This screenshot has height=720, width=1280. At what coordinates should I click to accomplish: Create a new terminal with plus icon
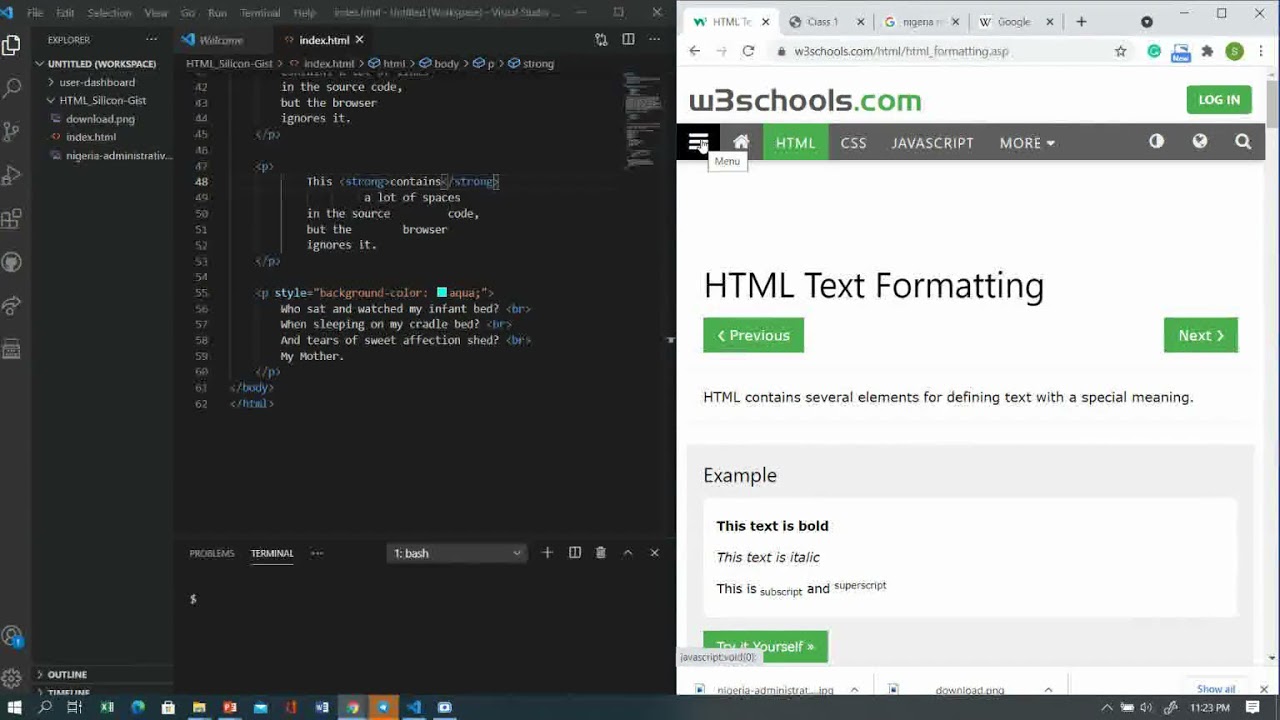[547, 553]
